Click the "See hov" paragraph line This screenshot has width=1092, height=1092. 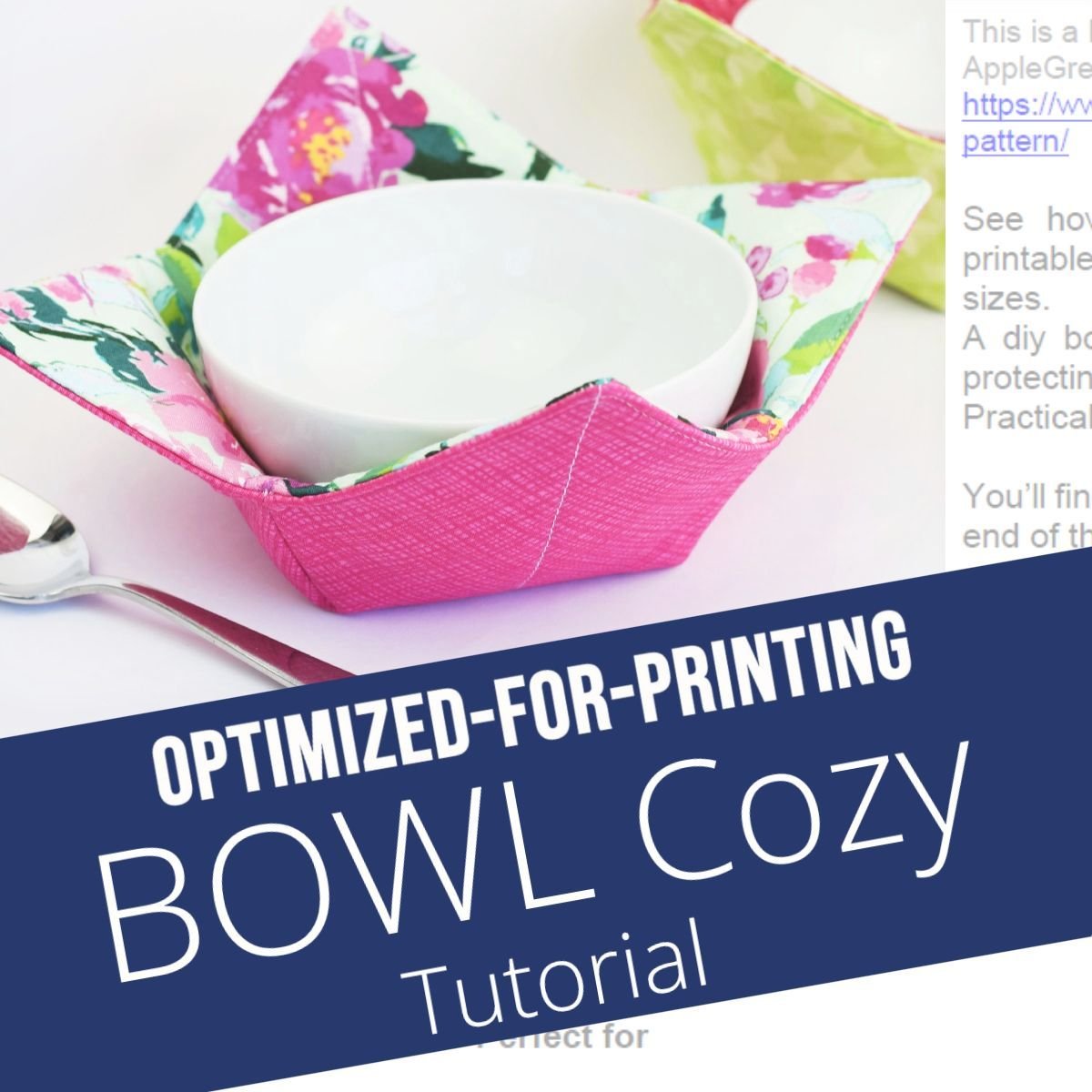(1026, 220)
